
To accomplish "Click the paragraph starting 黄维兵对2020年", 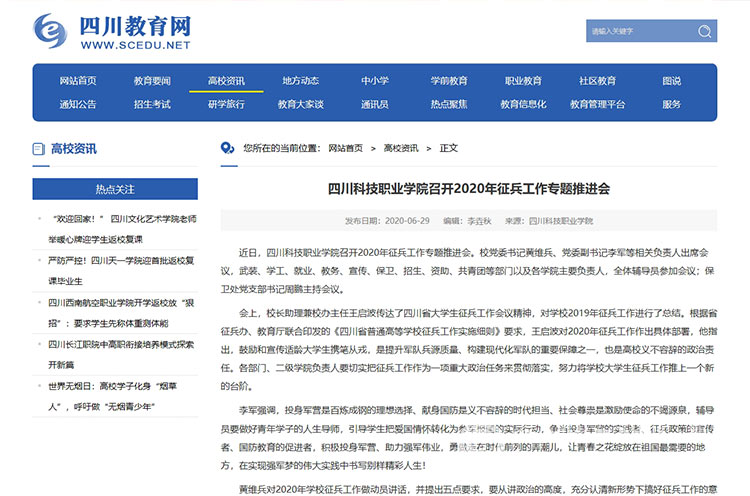I will (x=469, y=489).
